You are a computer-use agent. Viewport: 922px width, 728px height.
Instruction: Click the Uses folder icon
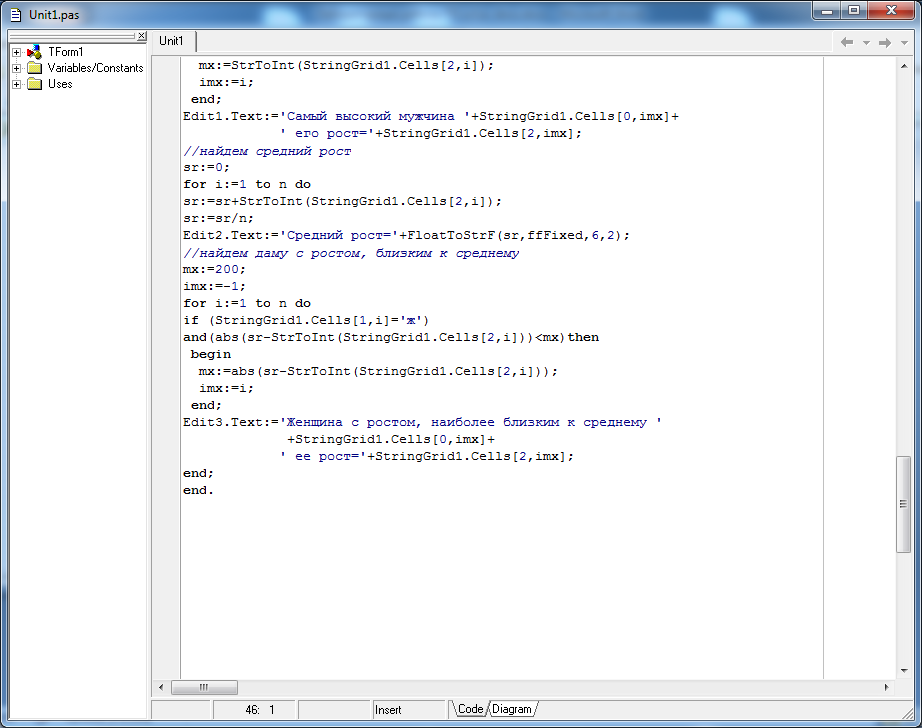tap(35, 84)
